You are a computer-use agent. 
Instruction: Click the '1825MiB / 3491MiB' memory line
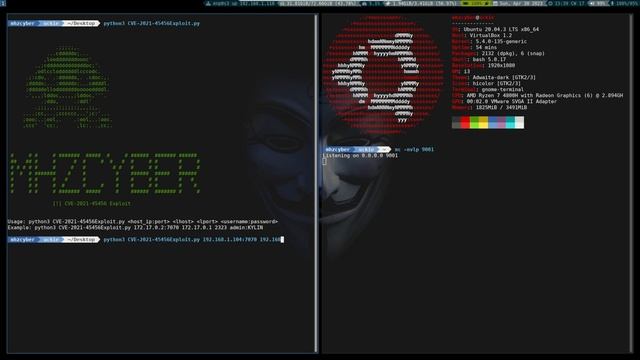point(489,107)
